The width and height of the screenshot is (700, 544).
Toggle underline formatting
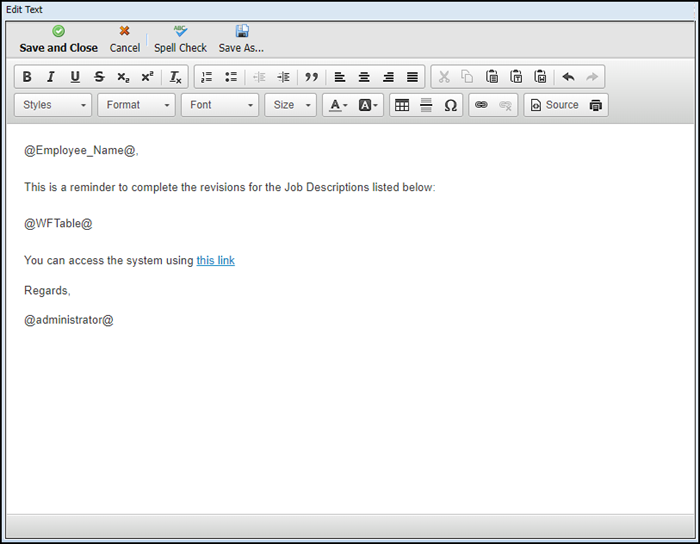pos(75,77)
